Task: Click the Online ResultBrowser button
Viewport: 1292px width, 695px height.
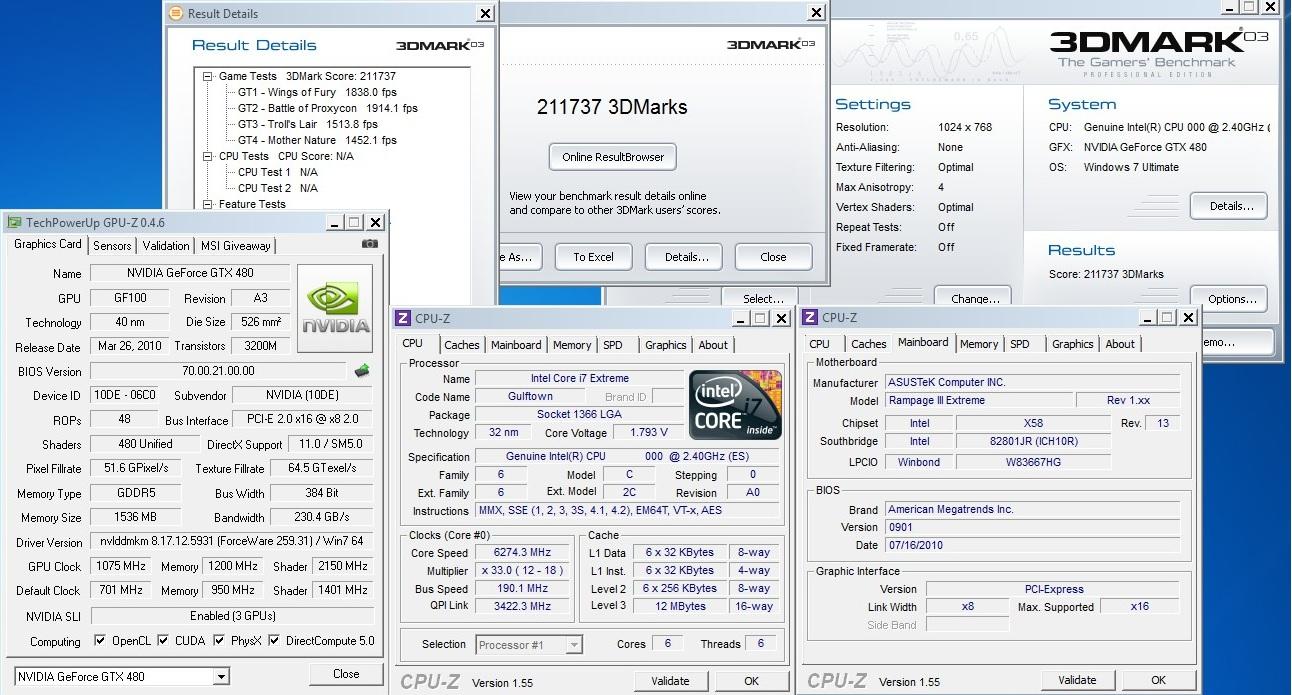Action: 613,157
